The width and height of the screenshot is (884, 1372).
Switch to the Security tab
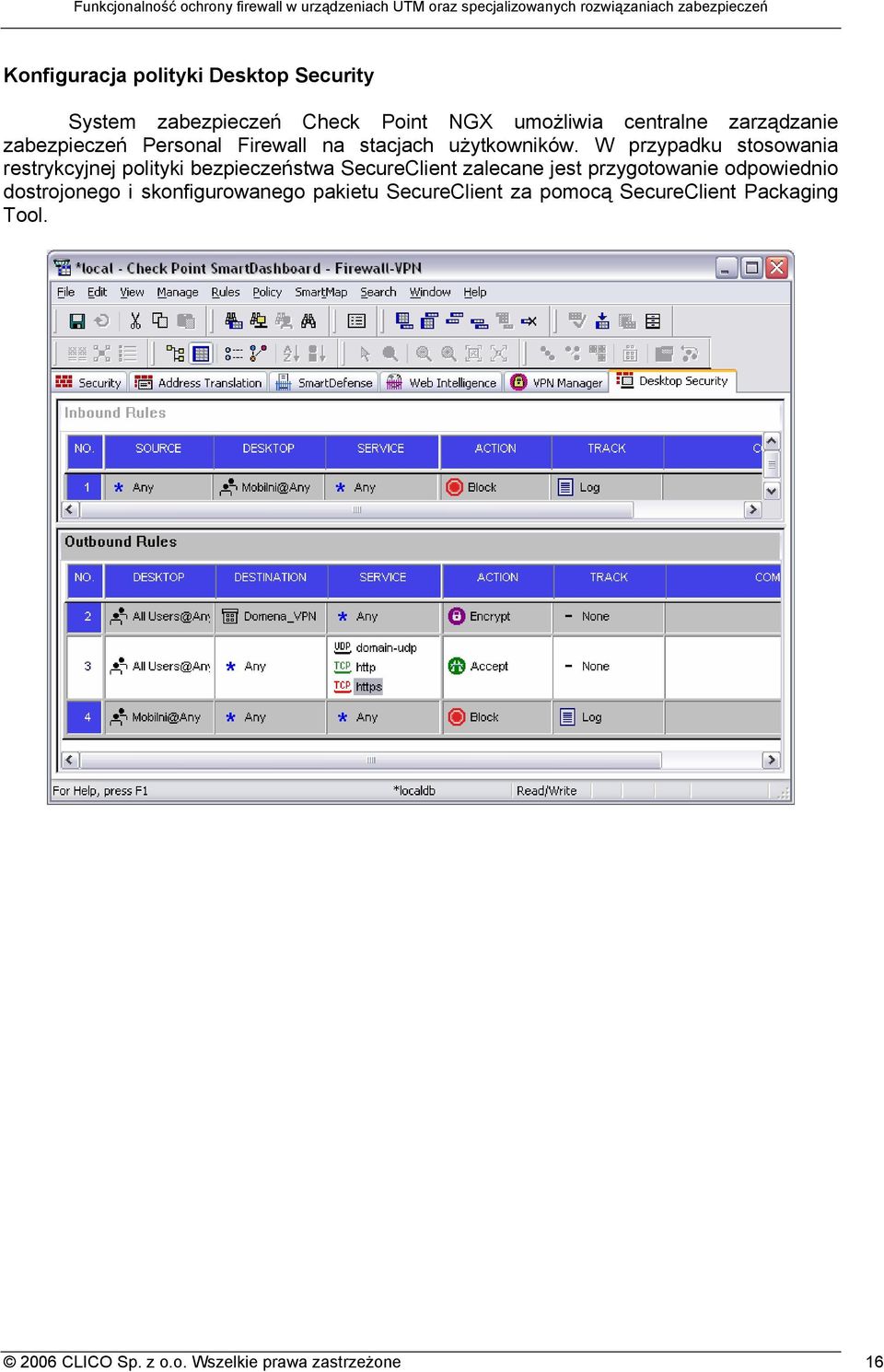[89, 382]
